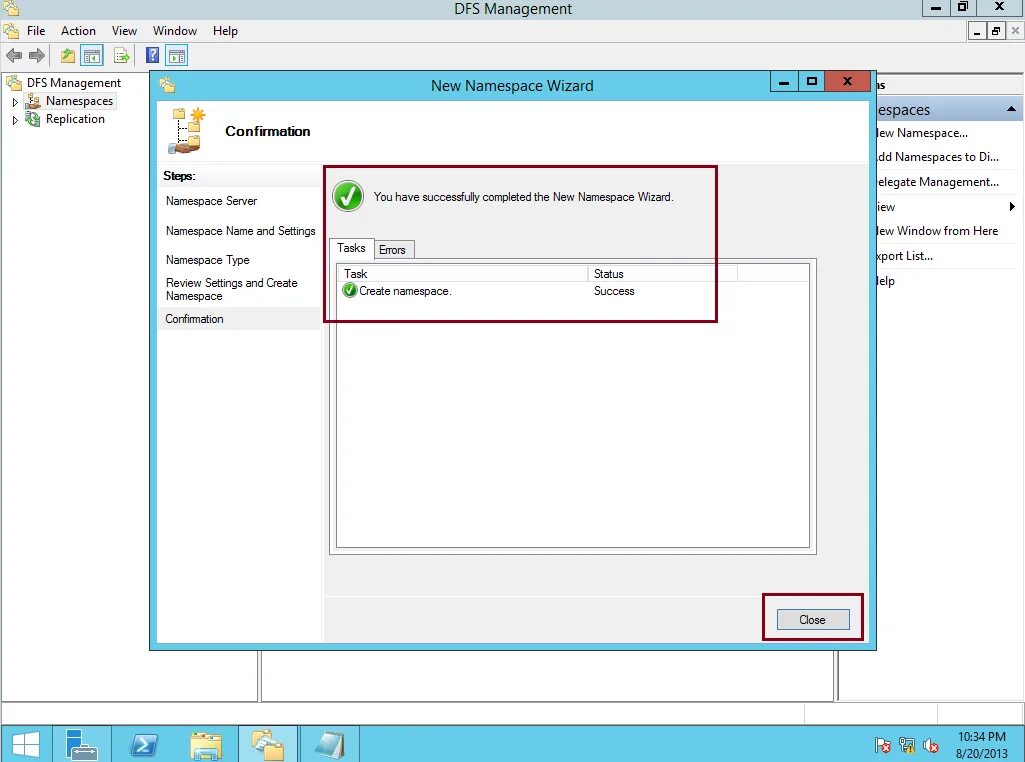Click the DFS Management window title icon

click(10, 8)
